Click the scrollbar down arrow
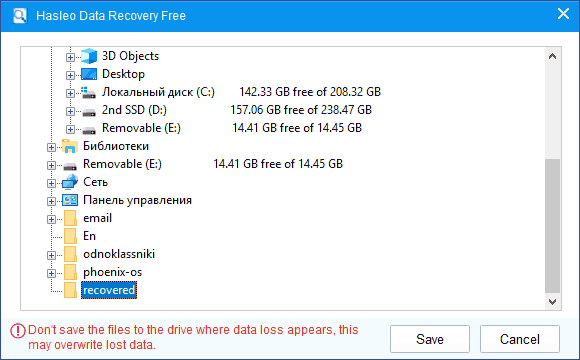Screen dimensions: 580x360 (553, 302)
